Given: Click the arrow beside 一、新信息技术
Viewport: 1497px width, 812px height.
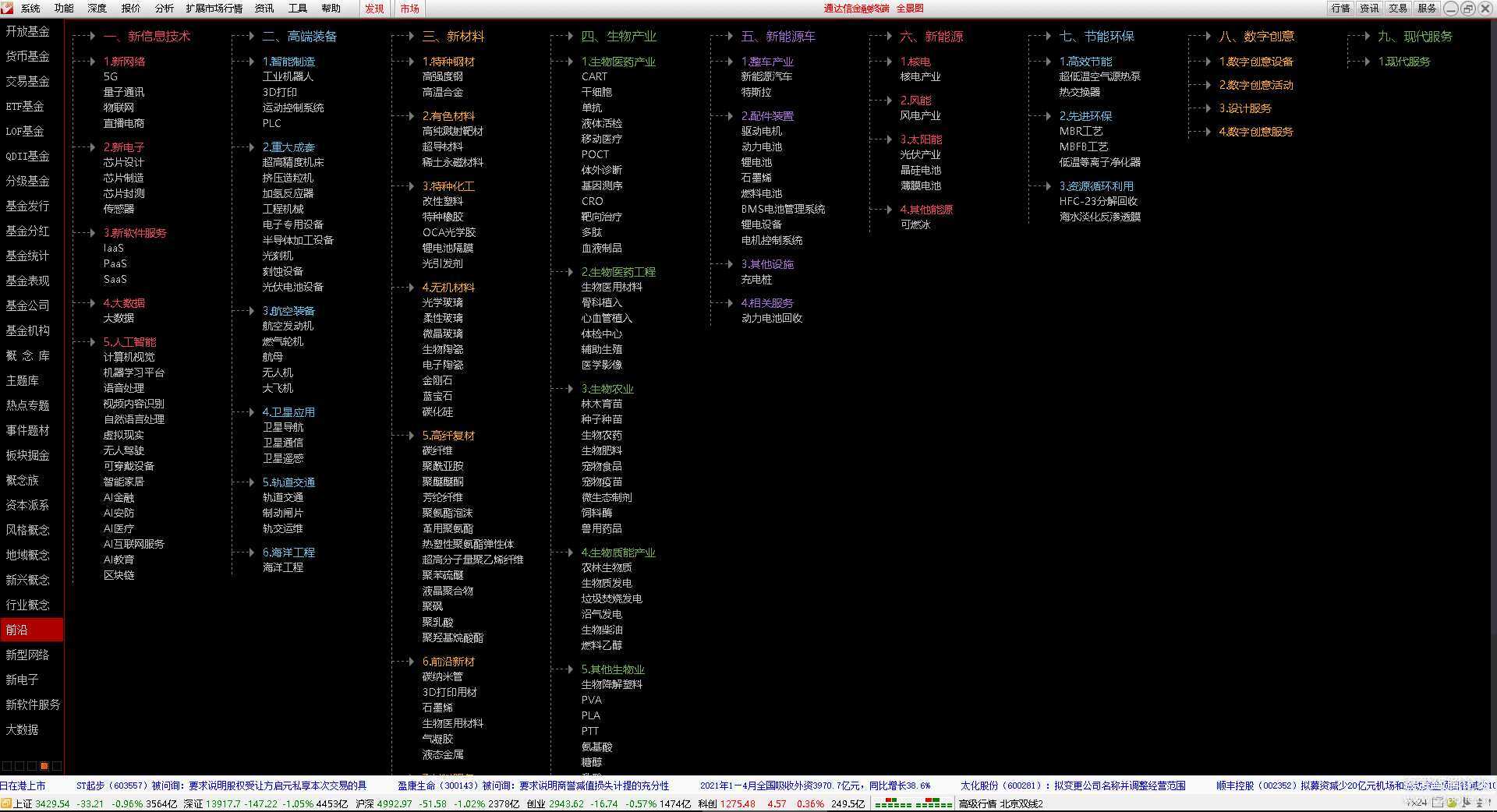Looking at the screenshot, I should pyautogui.click(x=91, y=36).
